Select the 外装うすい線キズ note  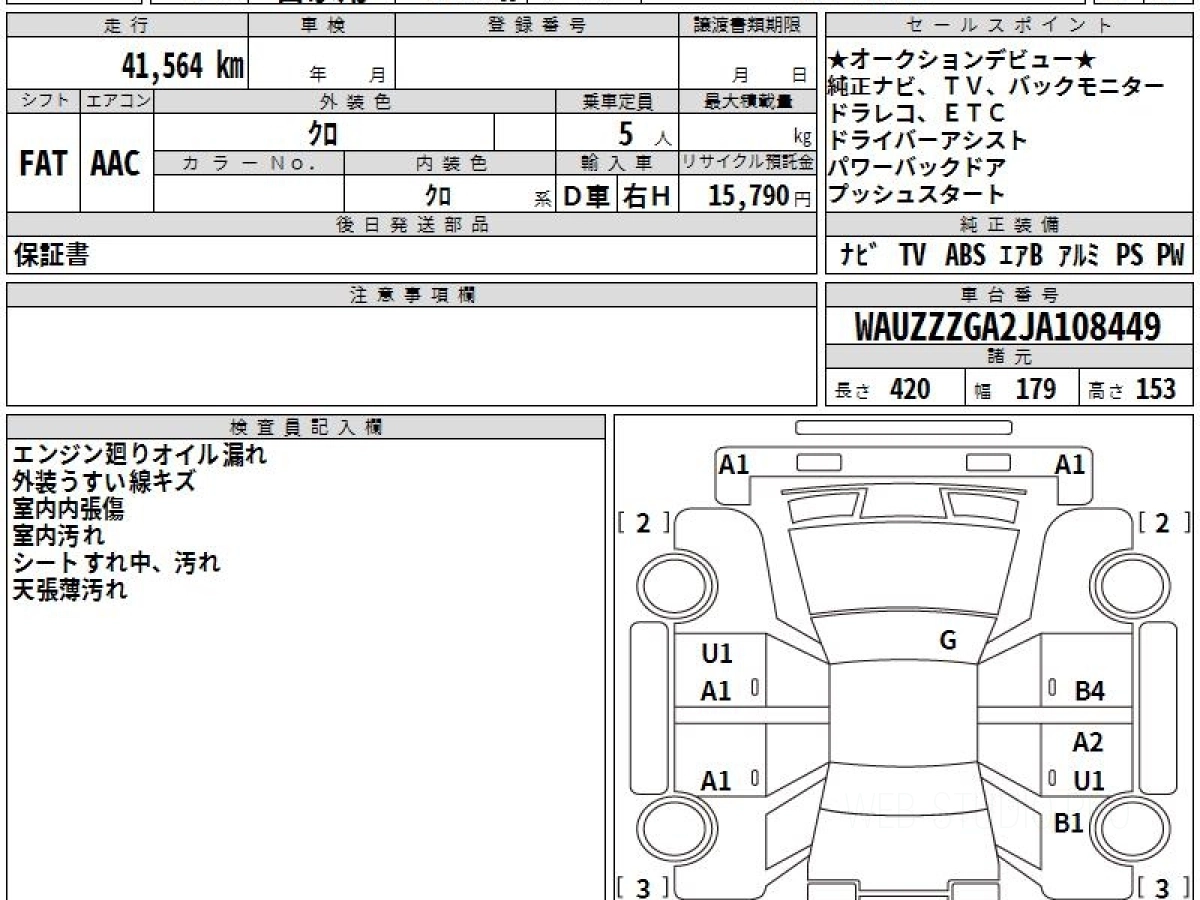(104, 482)
